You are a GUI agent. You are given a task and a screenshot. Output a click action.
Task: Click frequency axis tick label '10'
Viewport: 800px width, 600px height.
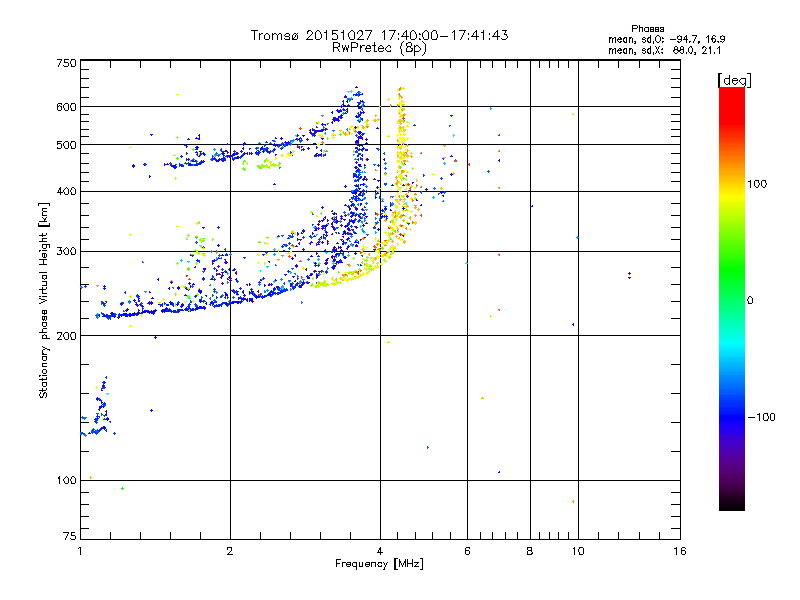578,551
